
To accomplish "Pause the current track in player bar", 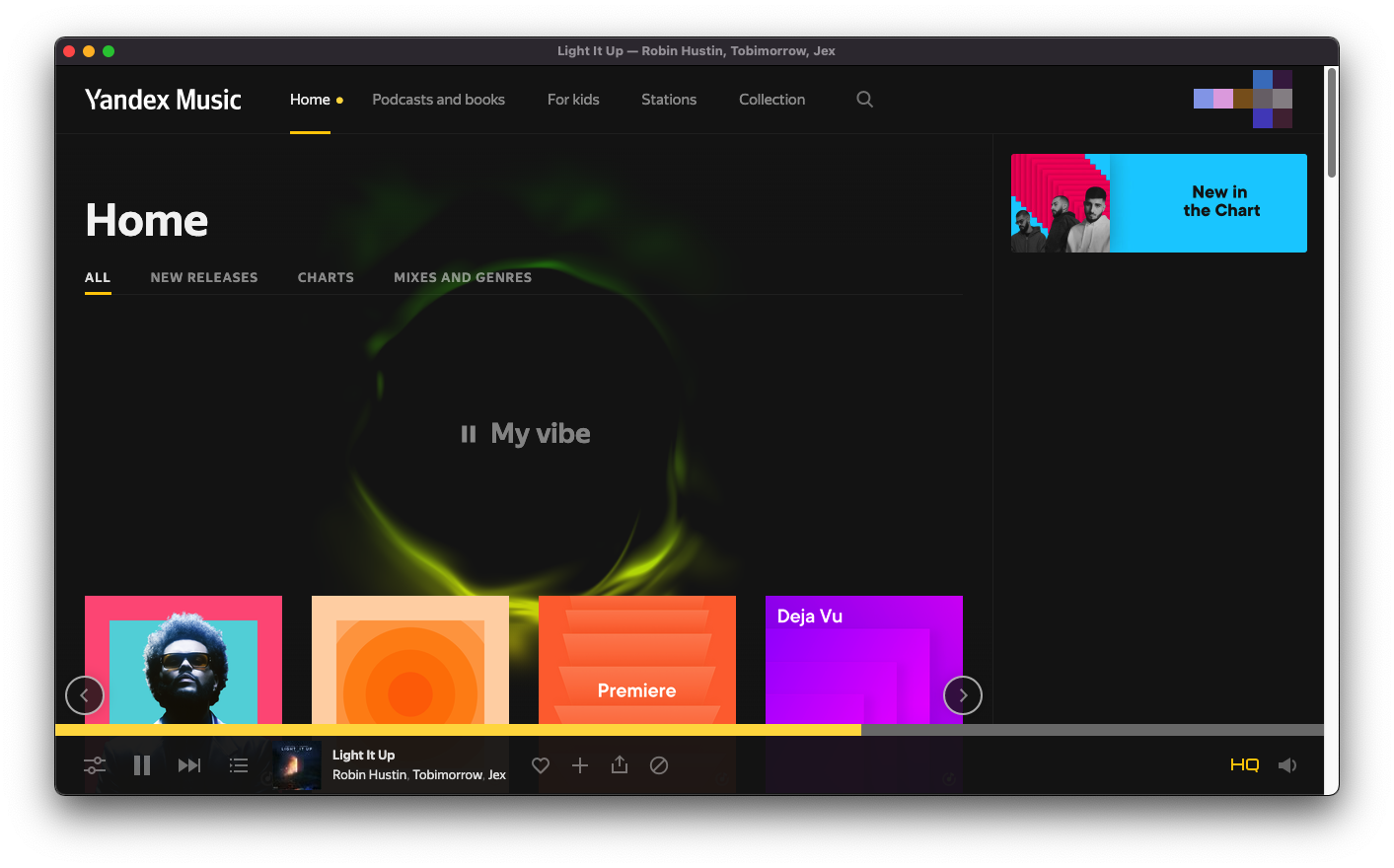I will coord(142,765).
